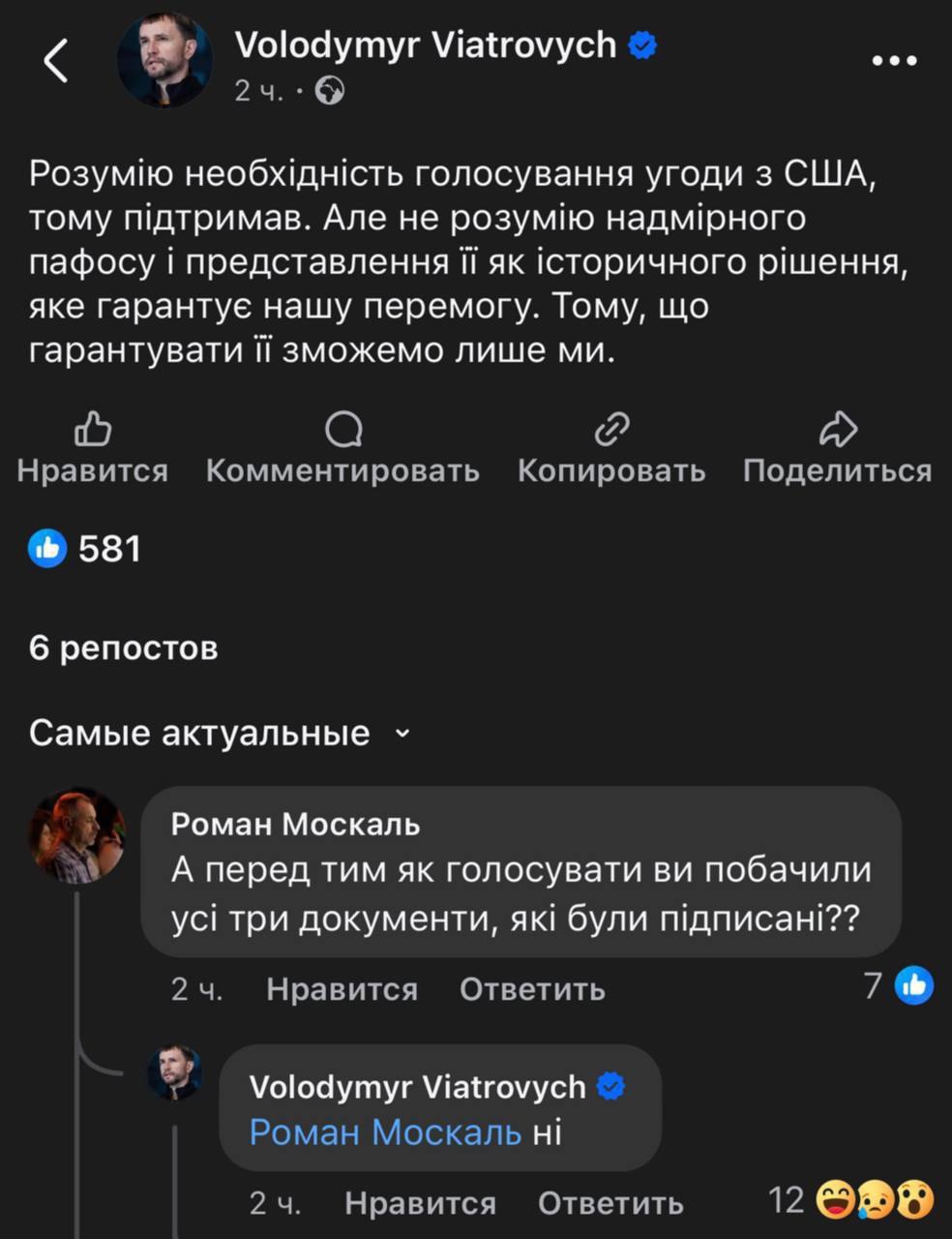Reply to Роман Москаль's comment with Ответить

point(532,988)
